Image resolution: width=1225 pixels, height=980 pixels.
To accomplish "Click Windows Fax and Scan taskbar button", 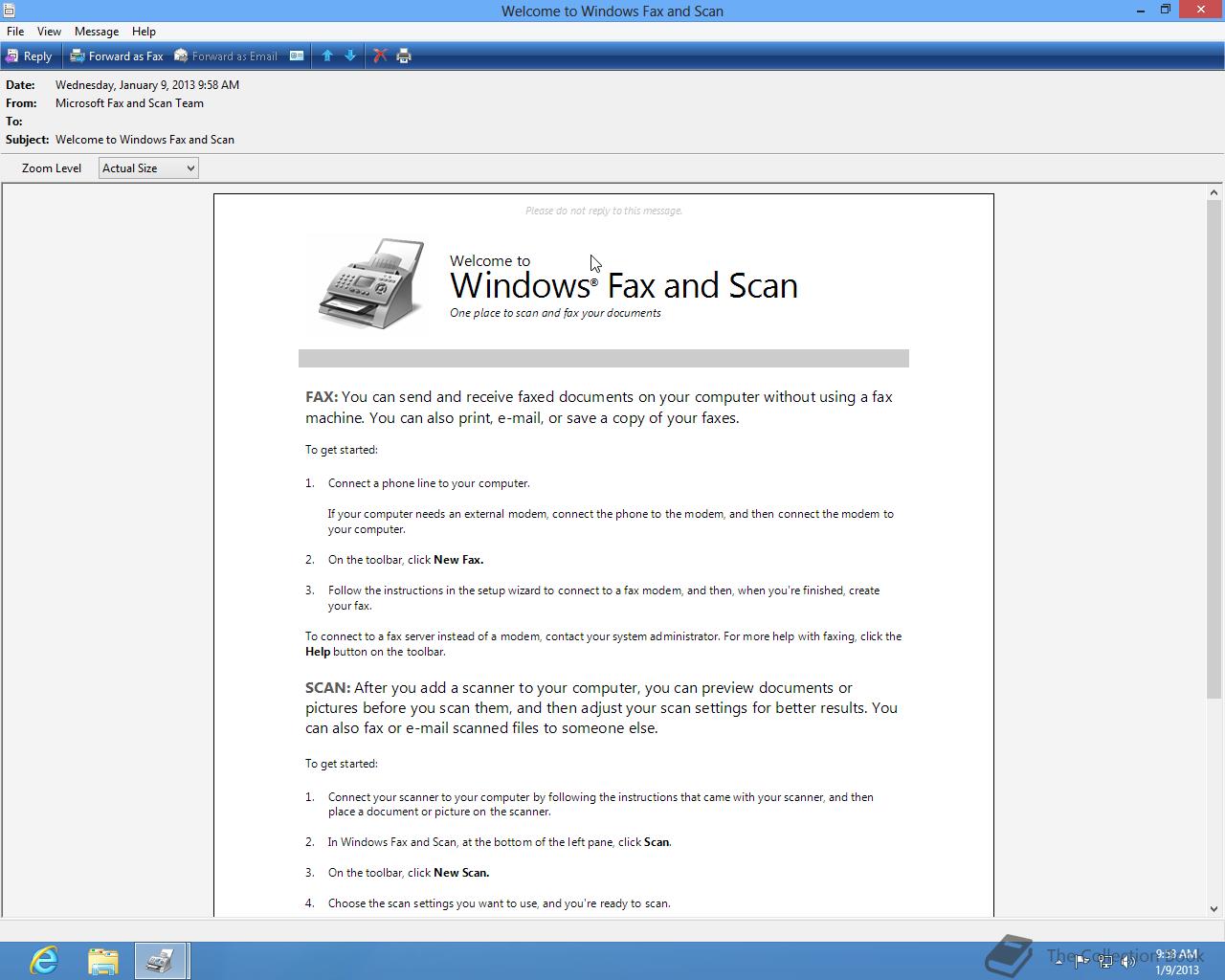I will 161,960.
